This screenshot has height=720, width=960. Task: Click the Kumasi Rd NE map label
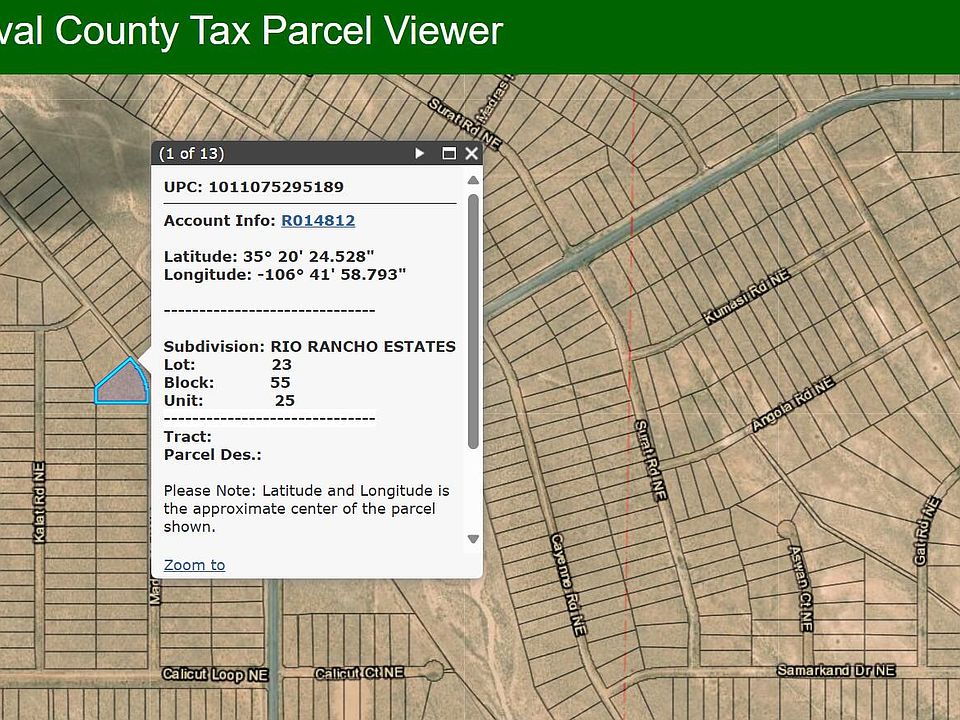[746, 297]
